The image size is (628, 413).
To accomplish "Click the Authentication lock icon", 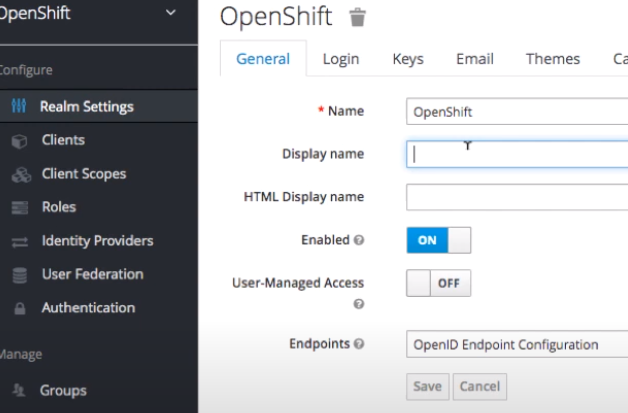I will click(20, 308).
